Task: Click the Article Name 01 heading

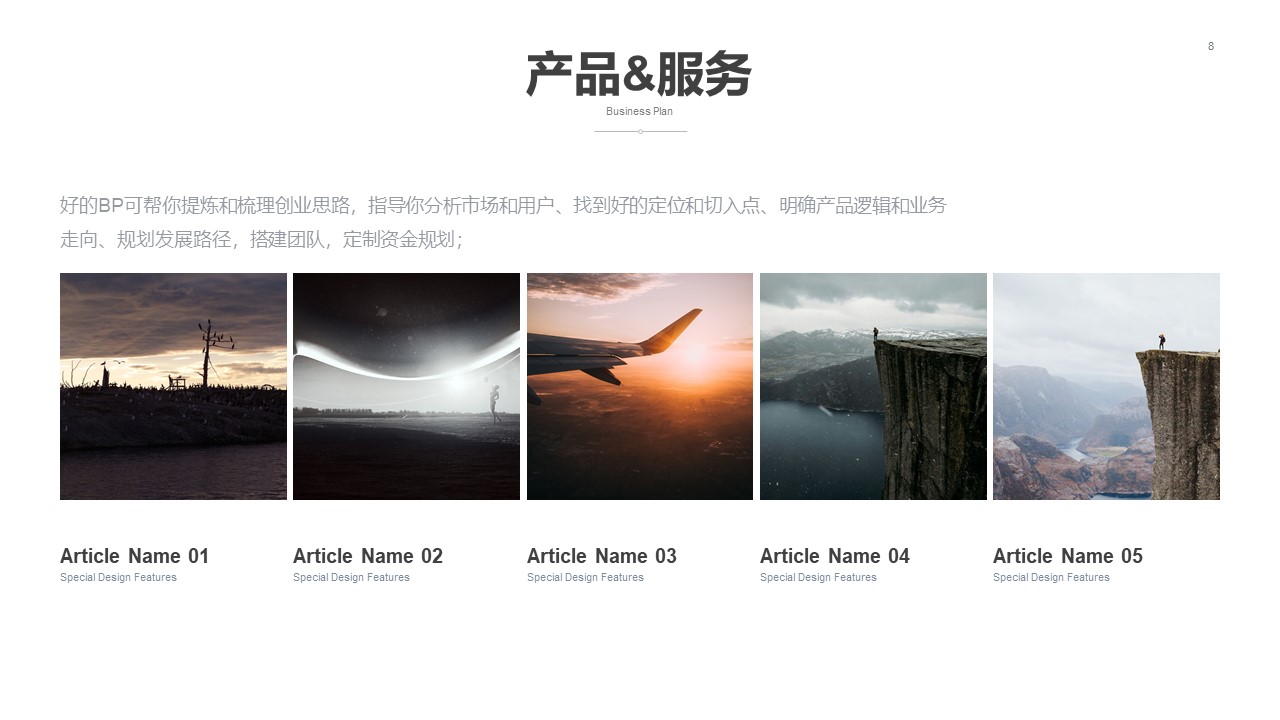Action: (135, 556)
